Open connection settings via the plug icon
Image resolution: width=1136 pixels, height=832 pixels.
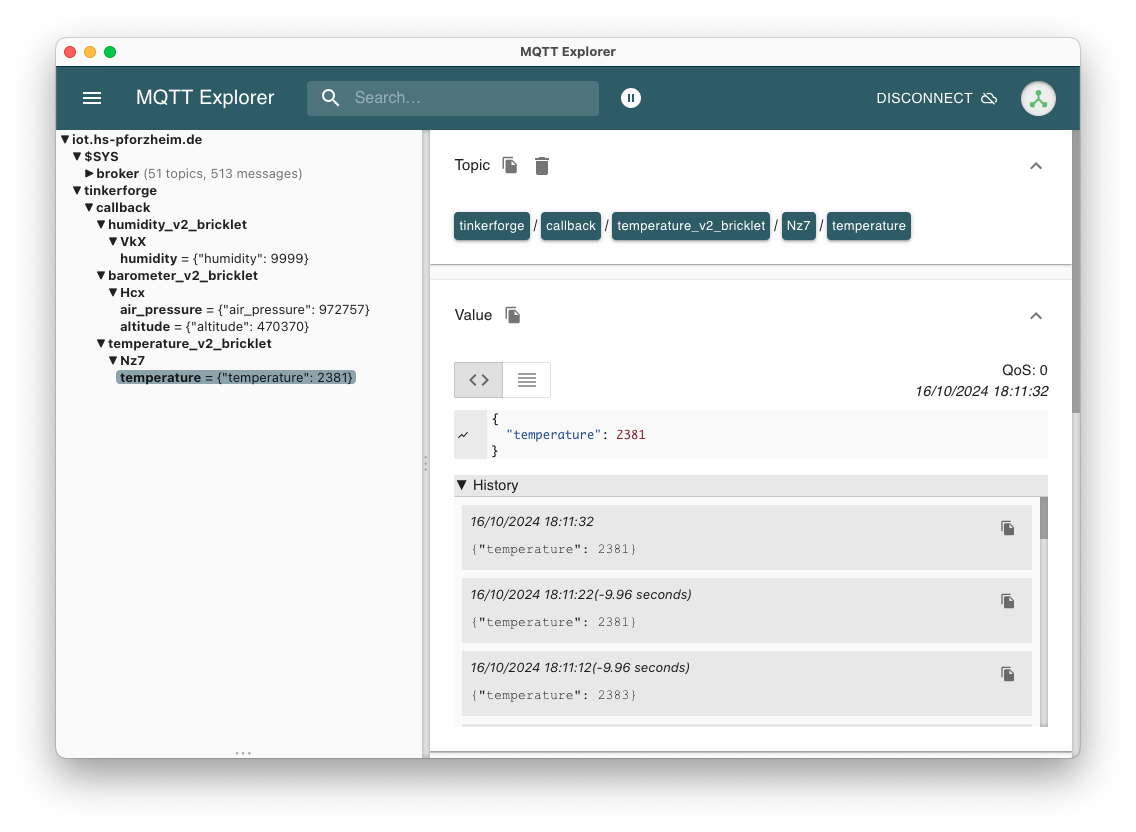pyautogui.click(x=1038, y=98)
